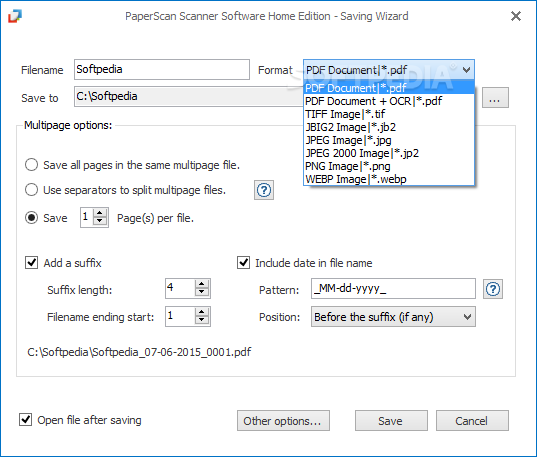
Task: Select Save all pages in same multipage file
Action: coord(32,165)
